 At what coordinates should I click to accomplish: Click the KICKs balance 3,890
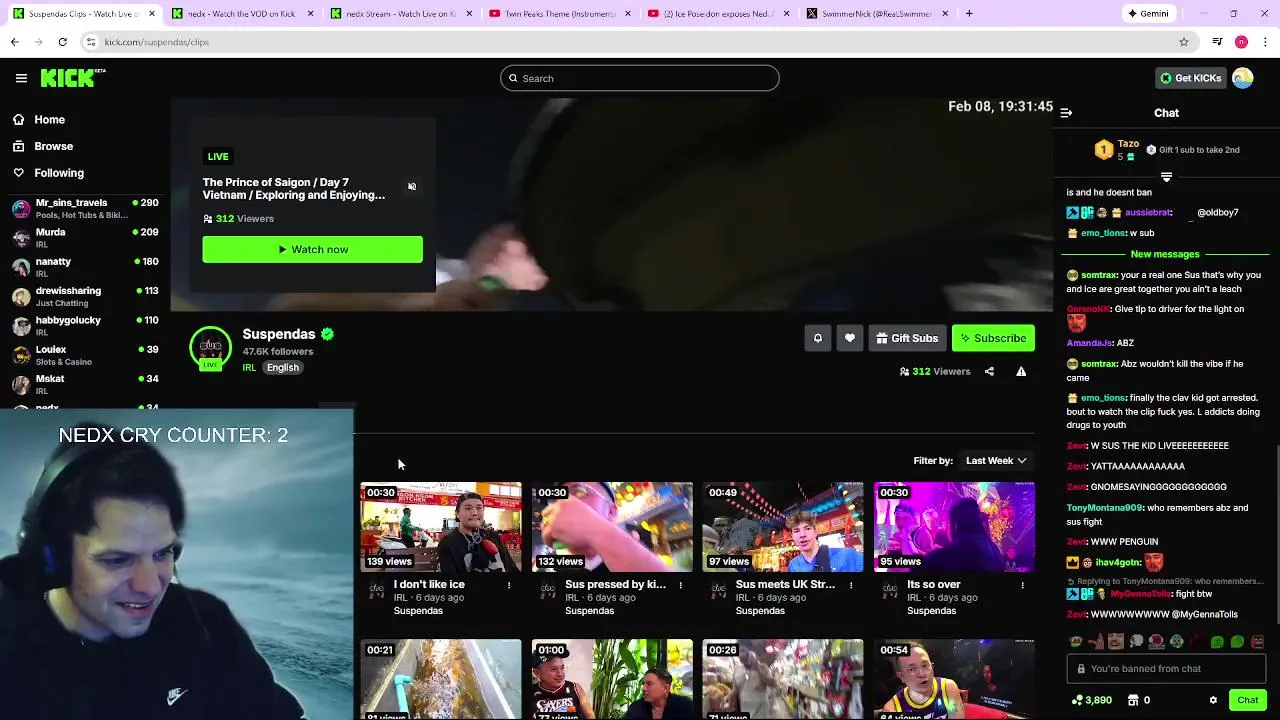click(x=1091, y=700)
